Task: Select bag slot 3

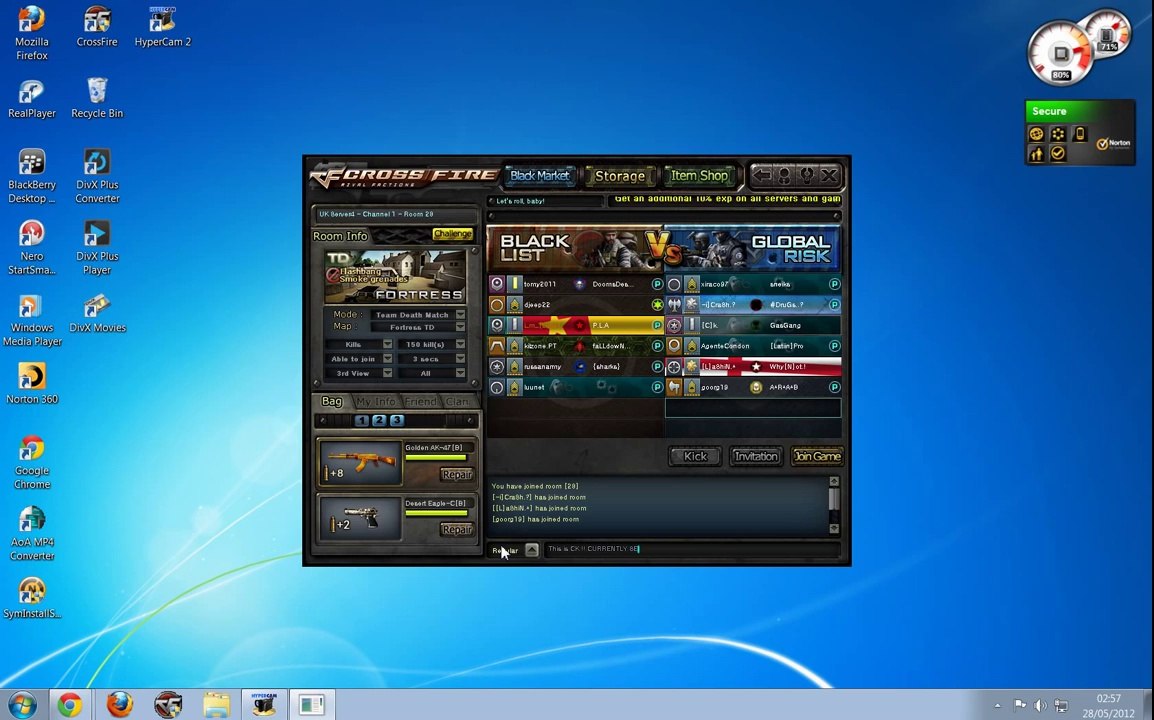Action: [397, 420]
